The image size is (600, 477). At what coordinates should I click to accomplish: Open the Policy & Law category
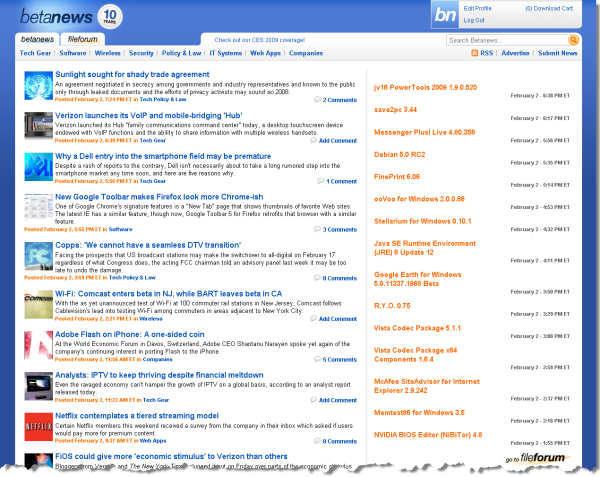(x=181, y=53)
